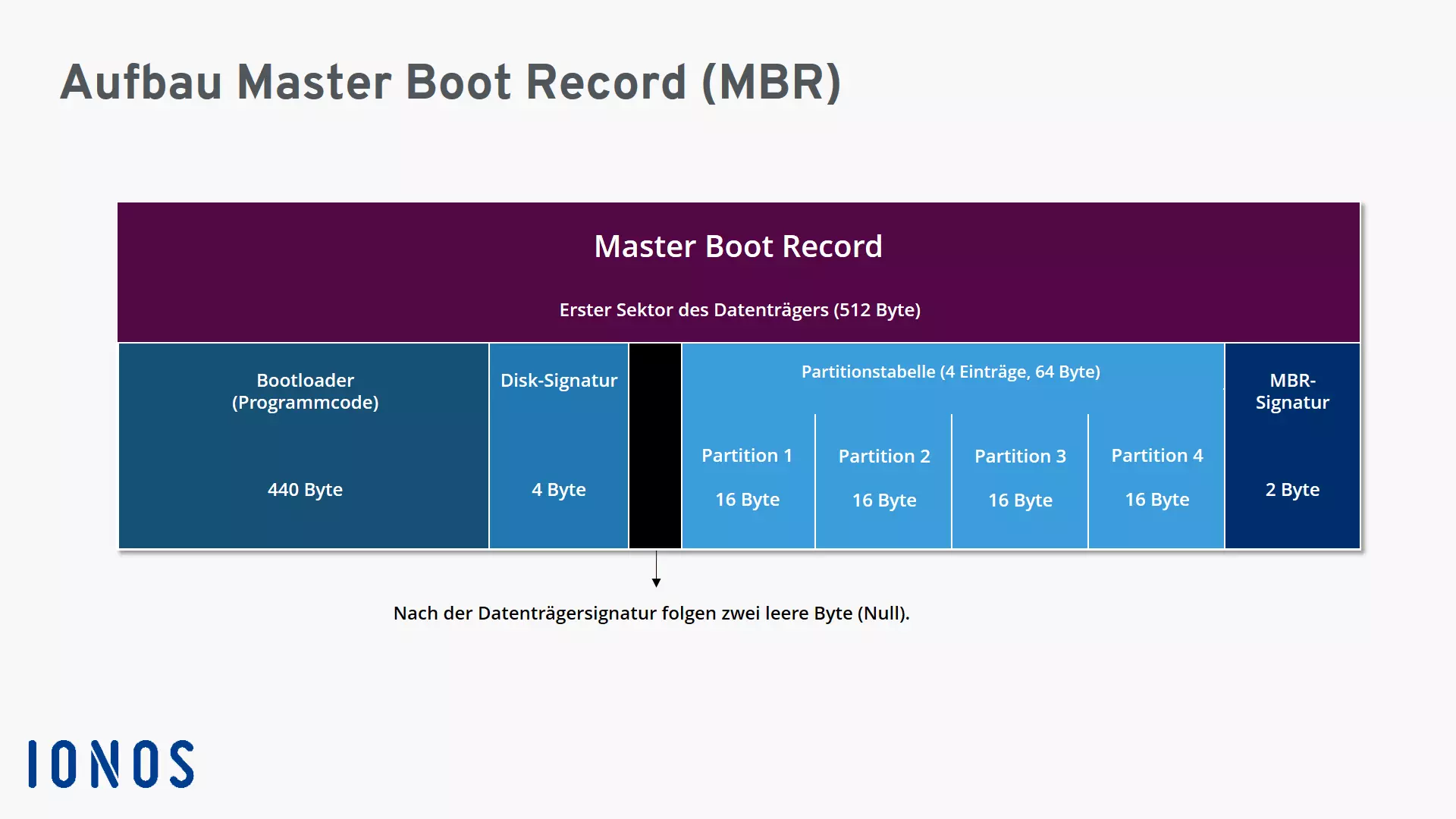Image resolution: width=1456 pixels, height=819 pixels.
Task: Click the "Bootloader (Programmcode)" label
Action: click(305, 391)
